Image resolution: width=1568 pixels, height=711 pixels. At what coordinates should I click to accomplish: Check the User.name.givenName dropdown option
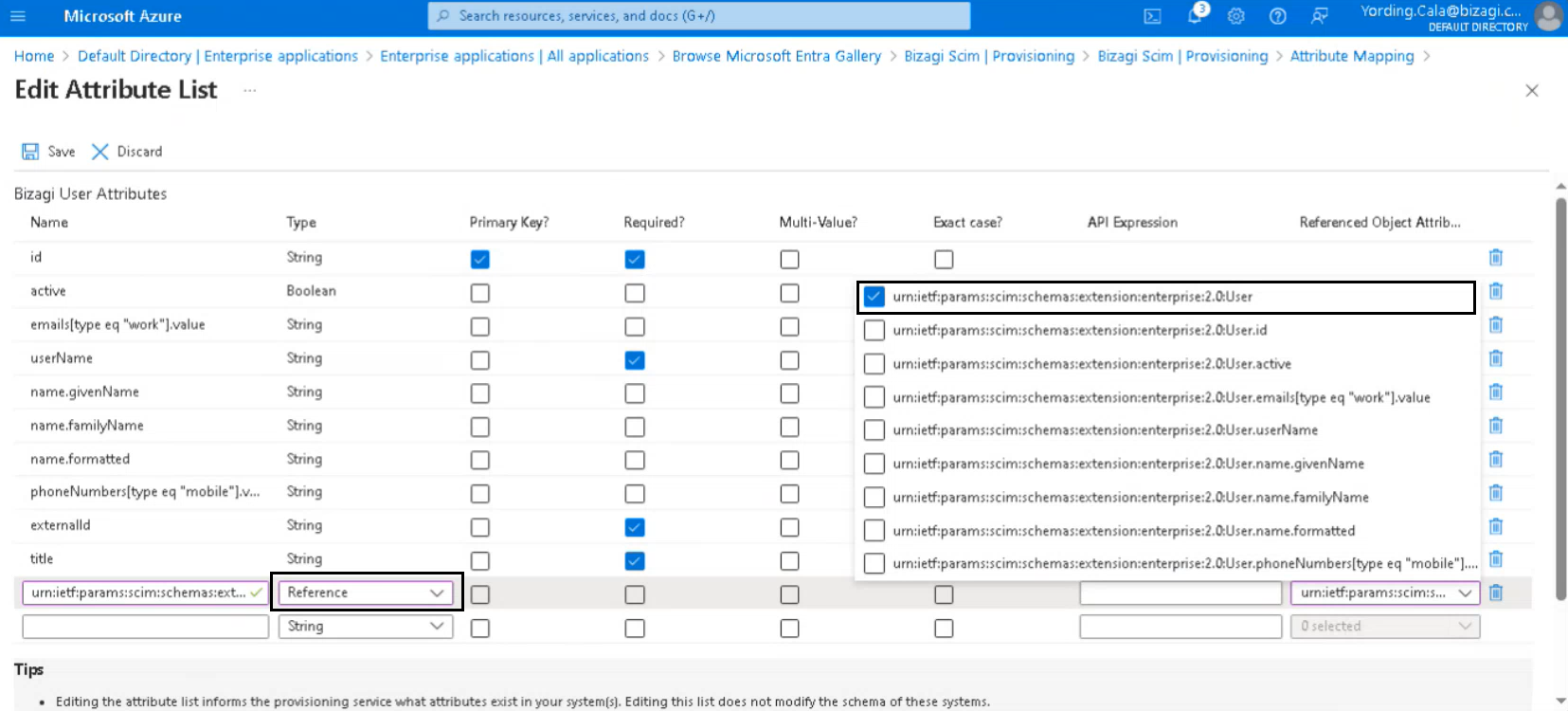point(874,464)
